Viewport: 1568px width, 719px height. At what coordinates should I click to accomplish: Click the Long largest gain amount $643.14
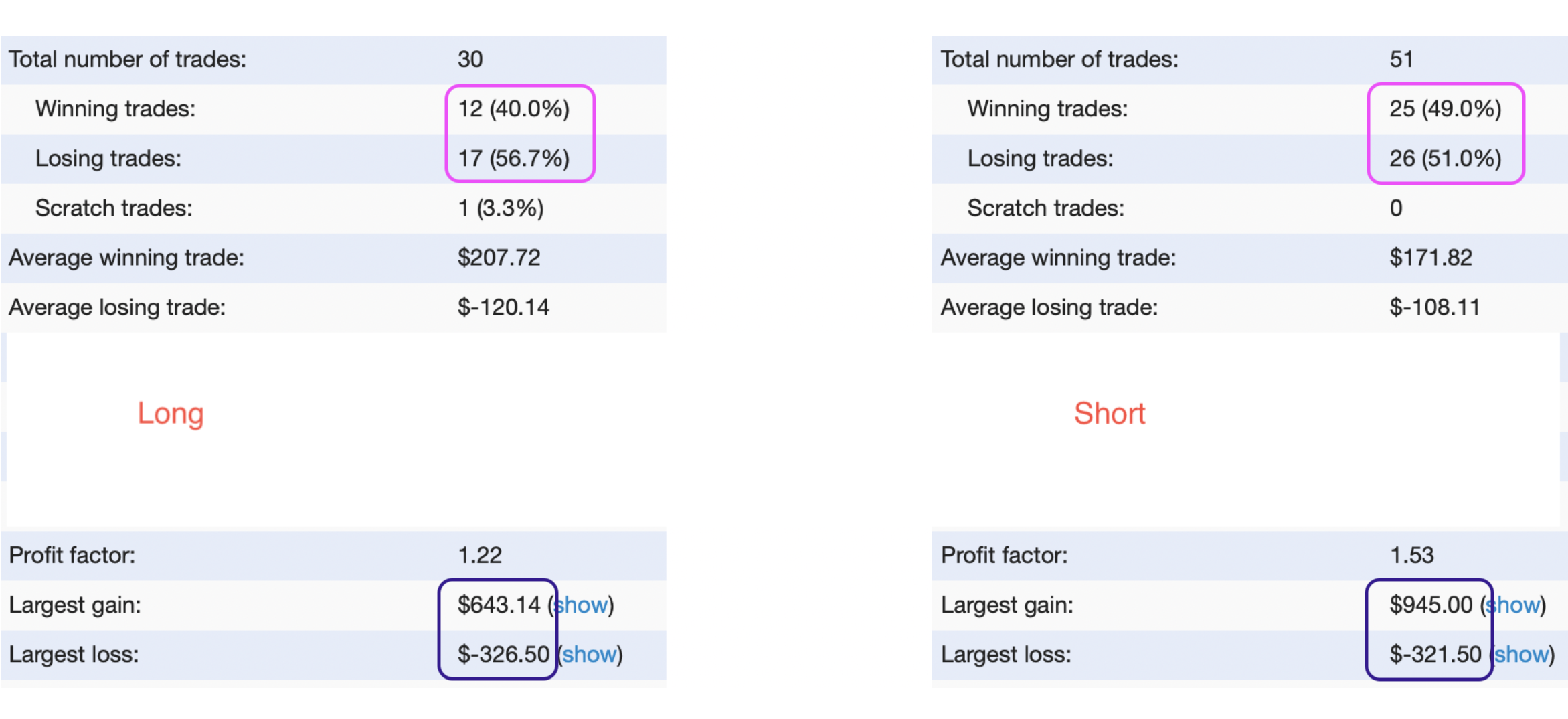coord(499,605)
